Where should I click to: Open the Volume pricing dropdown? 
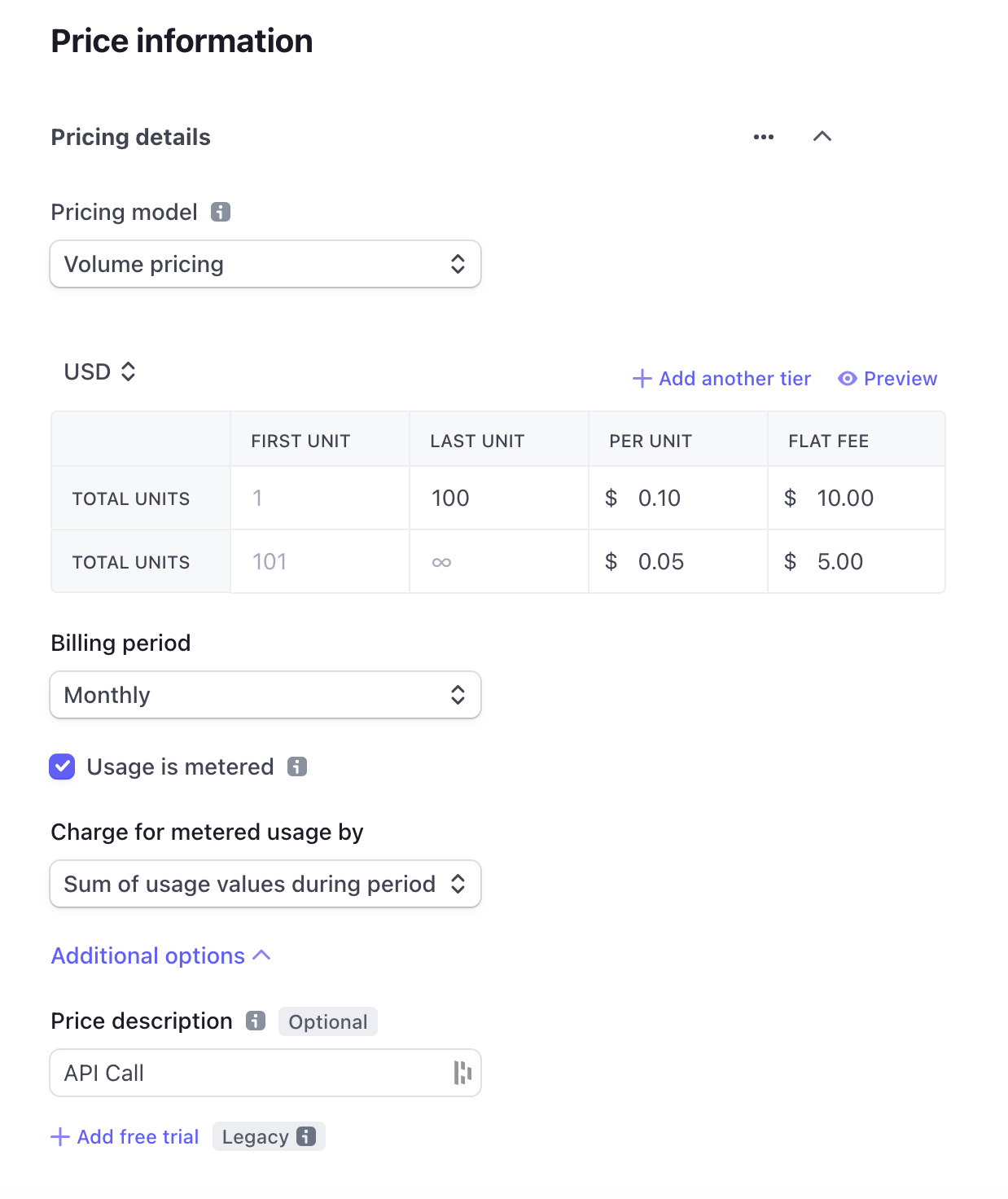265,264
